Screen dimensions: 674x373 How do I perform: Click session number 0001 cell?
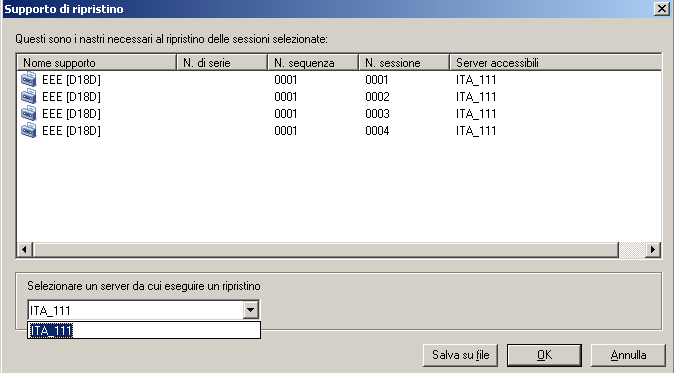coord(377,80)
